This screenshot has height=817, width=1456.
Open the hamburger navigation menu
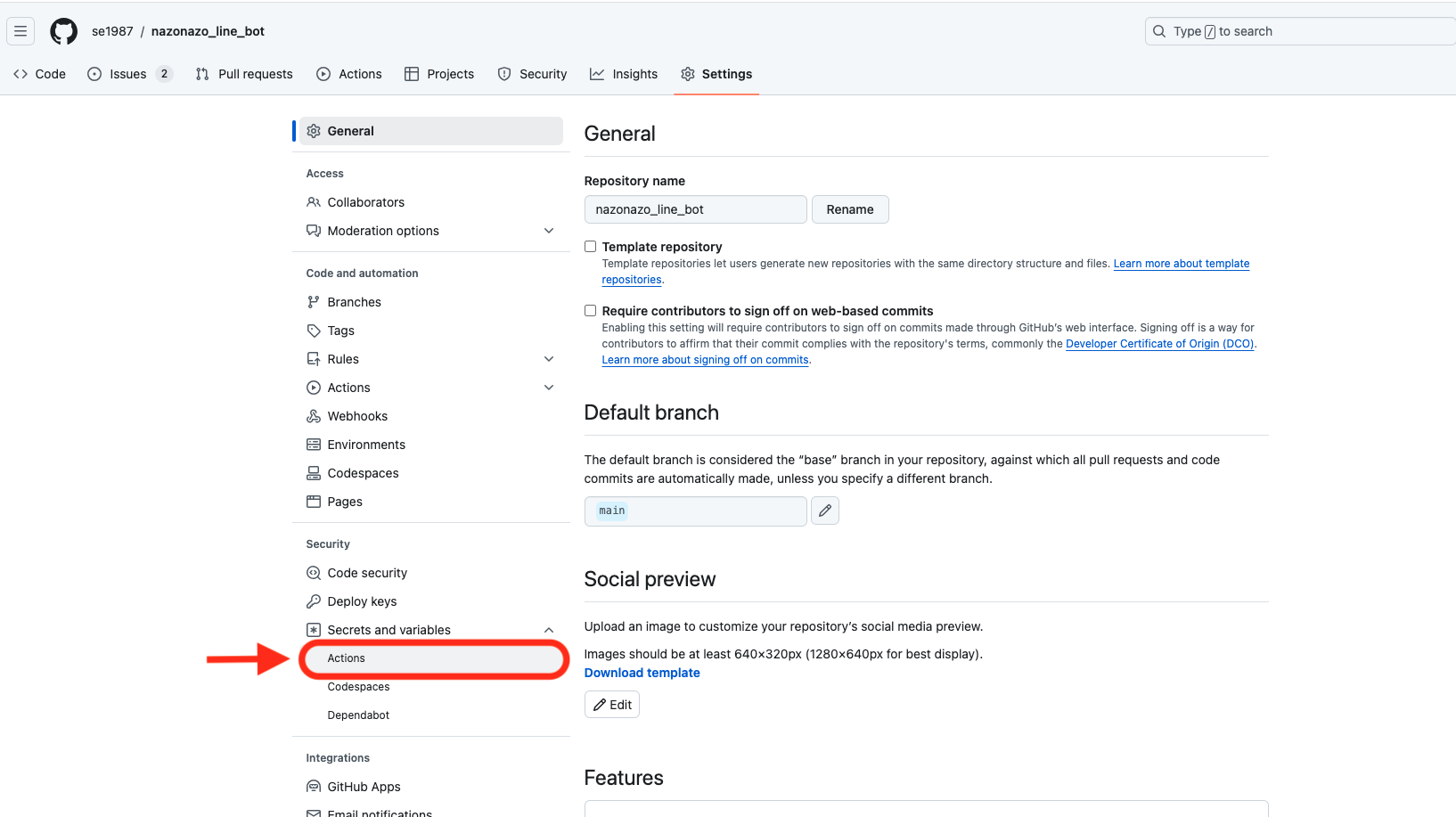(x=20, y=31)
